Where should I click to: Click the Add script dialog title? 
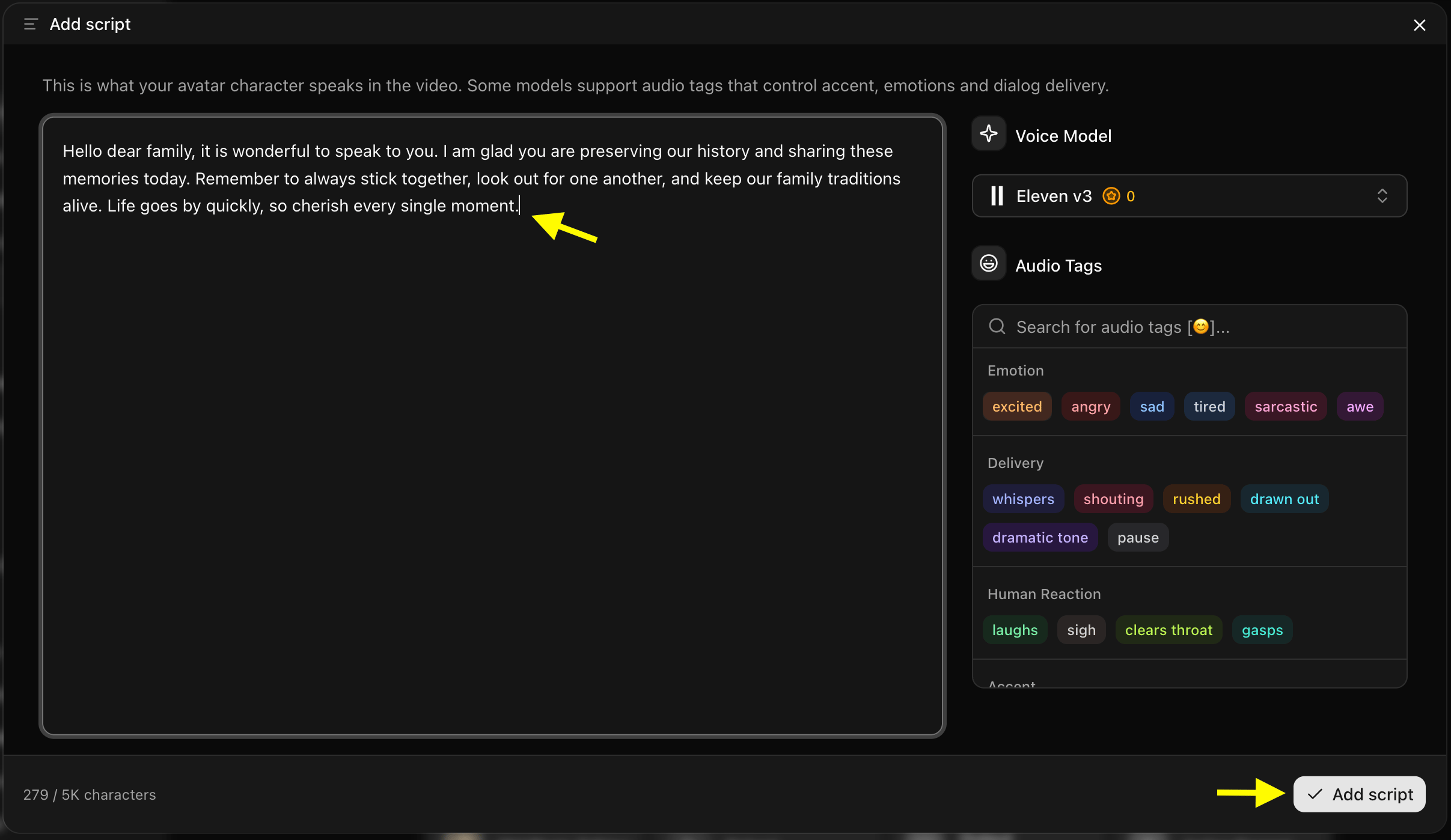[x=90, y=24]
